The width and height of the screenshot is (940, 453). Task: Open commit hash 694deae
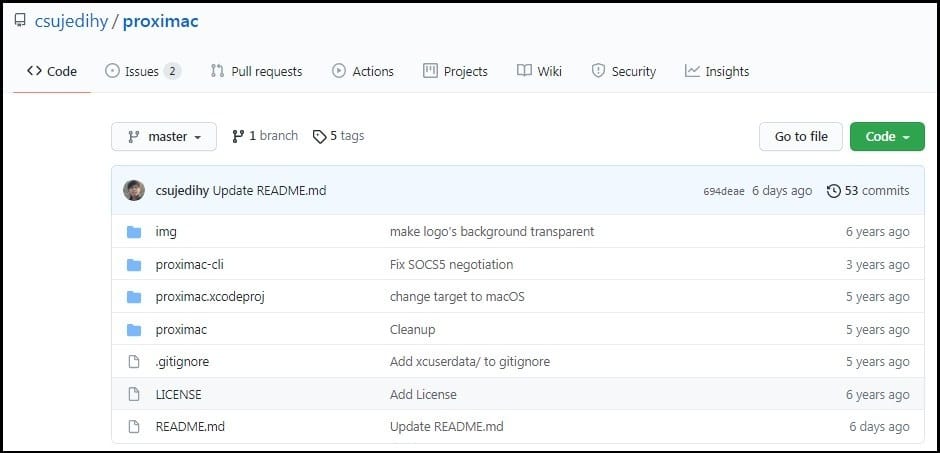click(724, 192)
